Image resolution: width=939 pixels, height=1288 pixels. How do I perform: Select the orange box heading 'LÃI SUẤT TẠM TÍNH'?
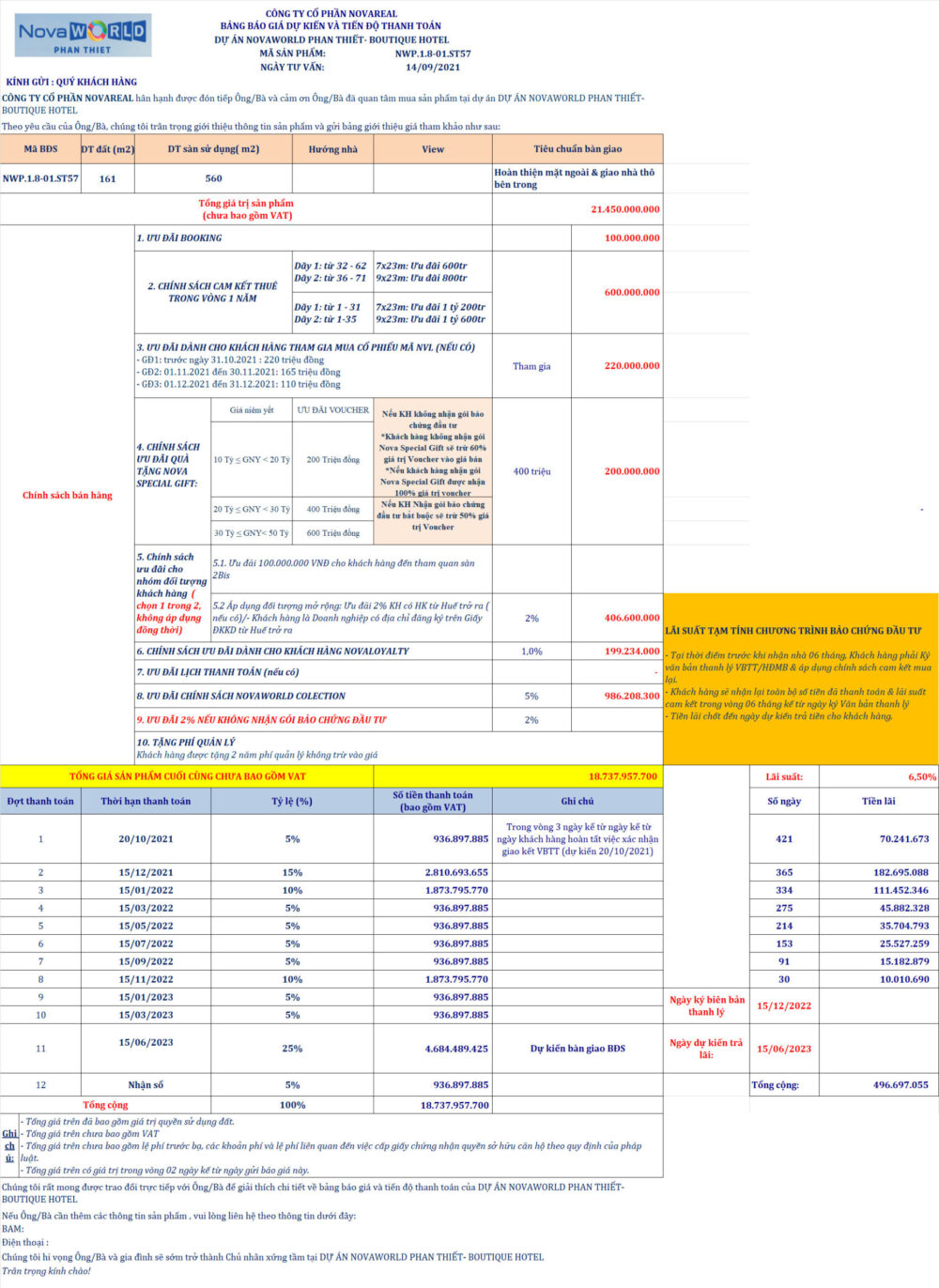[793, 631]
